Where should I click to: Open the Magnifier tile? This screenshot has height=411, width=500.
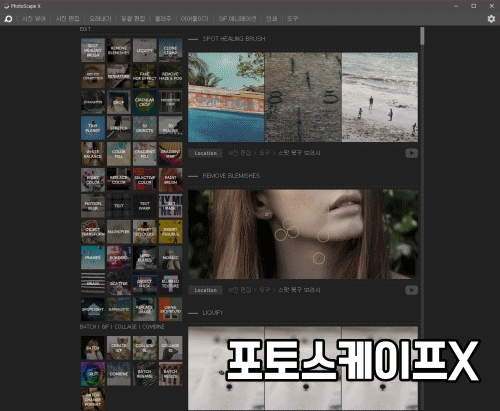tap(119, 231)
